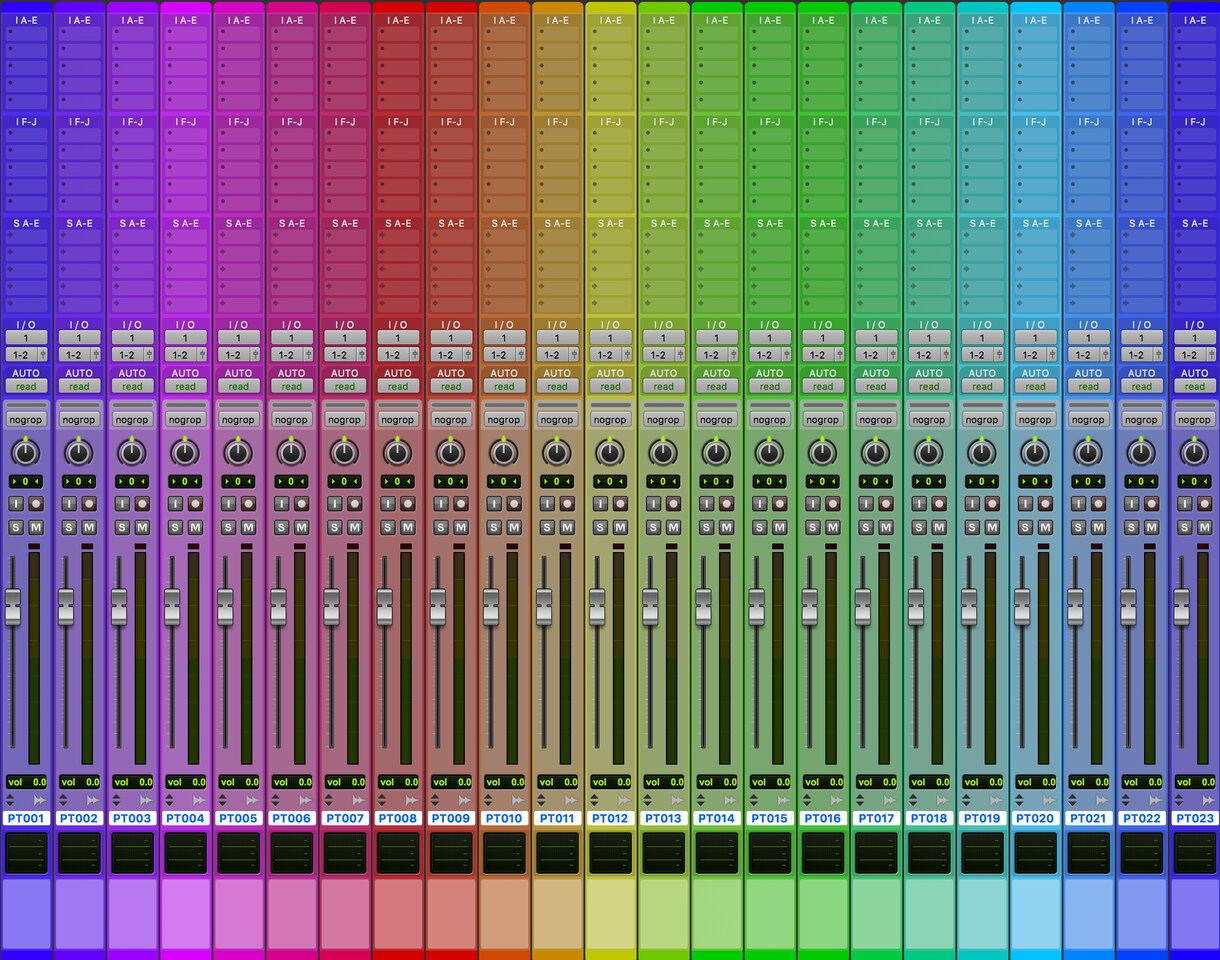This screenshot has height=960, width=1220.
Task: Click the pan value display on PT017
Action: [875, 482]
